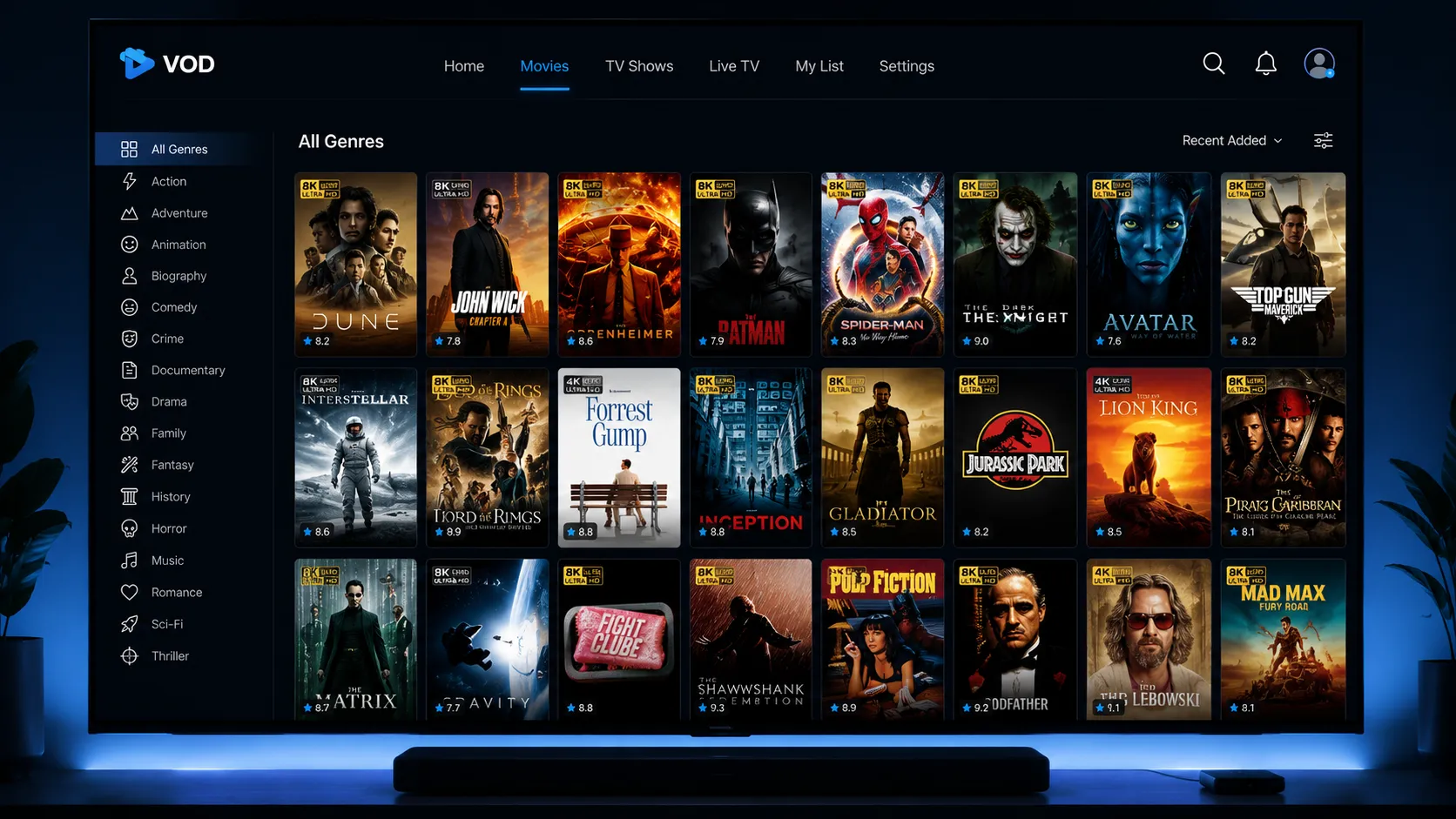Open the filter sliders icon
This screenshot has width=1456, height=819.
pyautogui.click(x=1323, y=140)
